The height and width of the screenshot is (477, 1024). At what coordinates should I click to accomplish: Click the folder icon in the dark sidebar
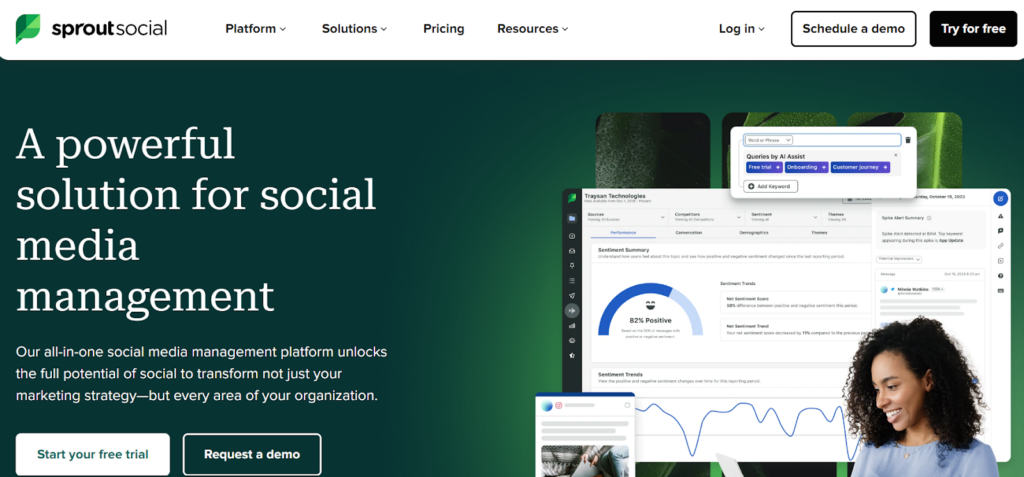[x=572, y=218]
